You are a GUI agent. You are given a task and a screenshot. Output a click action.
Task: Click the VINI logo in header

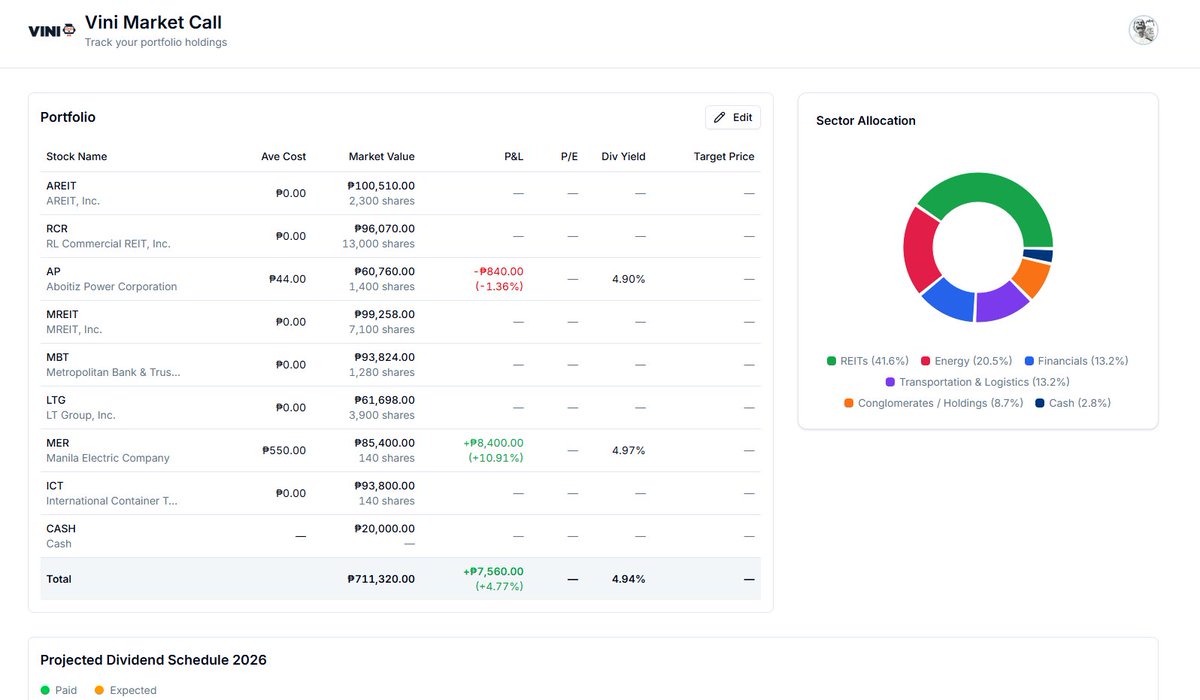point(52,30)
